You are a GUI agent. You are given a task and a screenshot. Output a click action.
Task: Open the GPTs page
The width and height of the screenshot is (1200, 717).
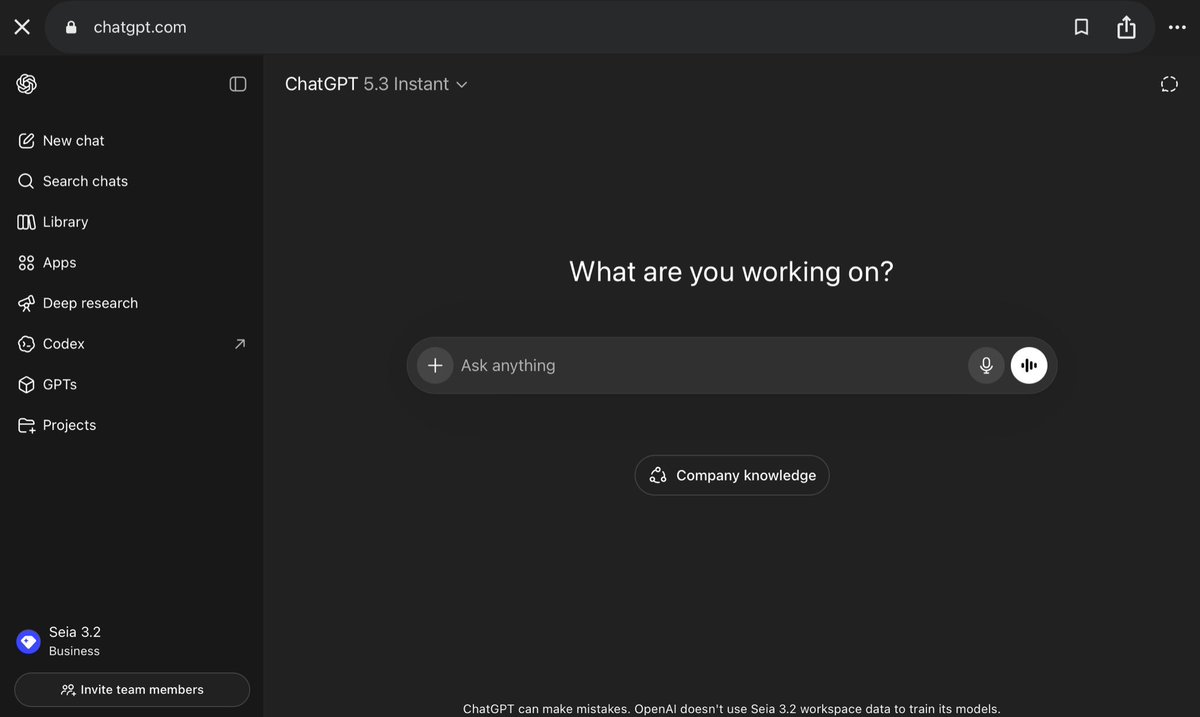(131, 384)
